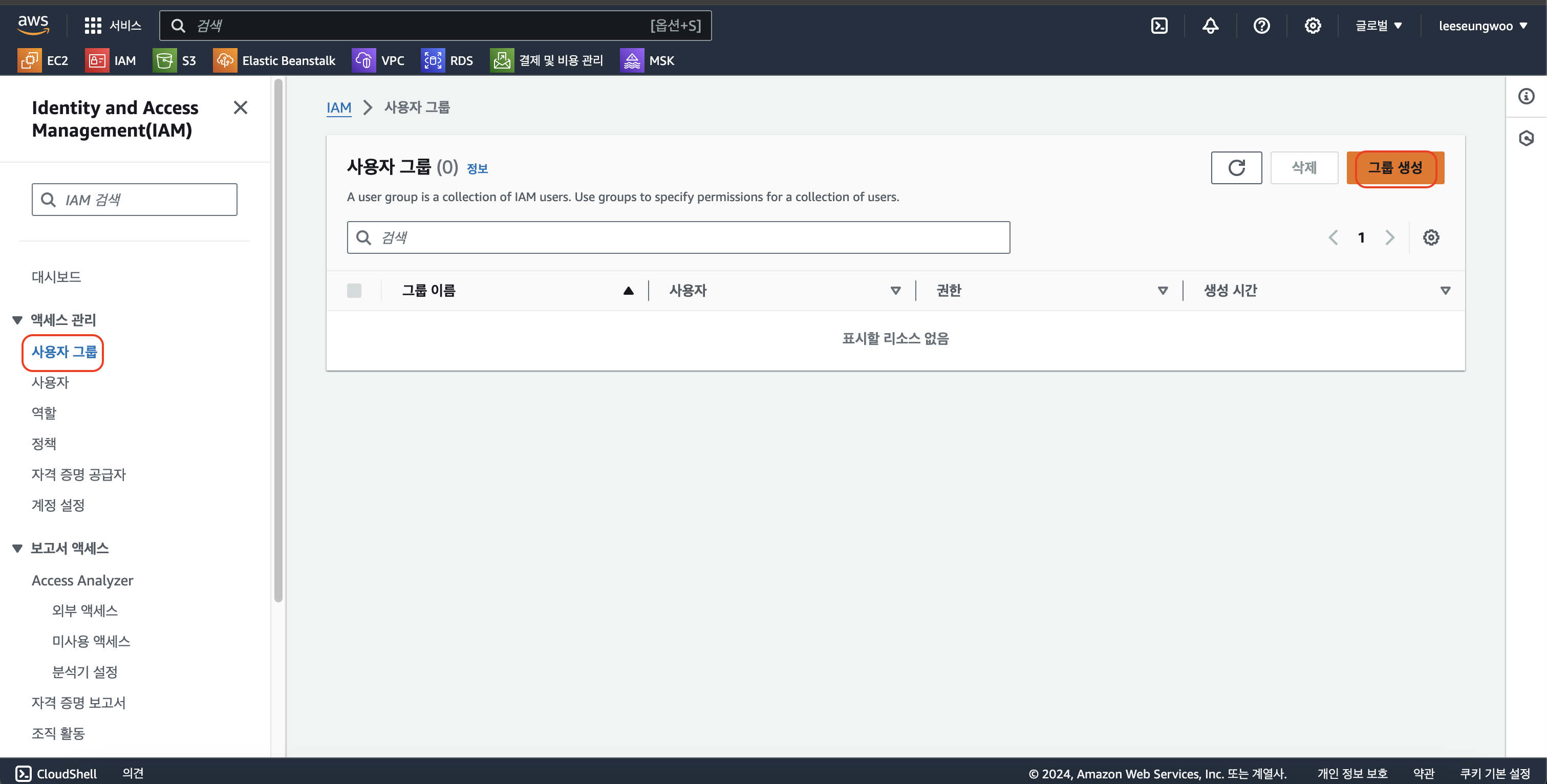
Task: Open 정책 in sidebar navigation
Action: (x=44, y=444)
